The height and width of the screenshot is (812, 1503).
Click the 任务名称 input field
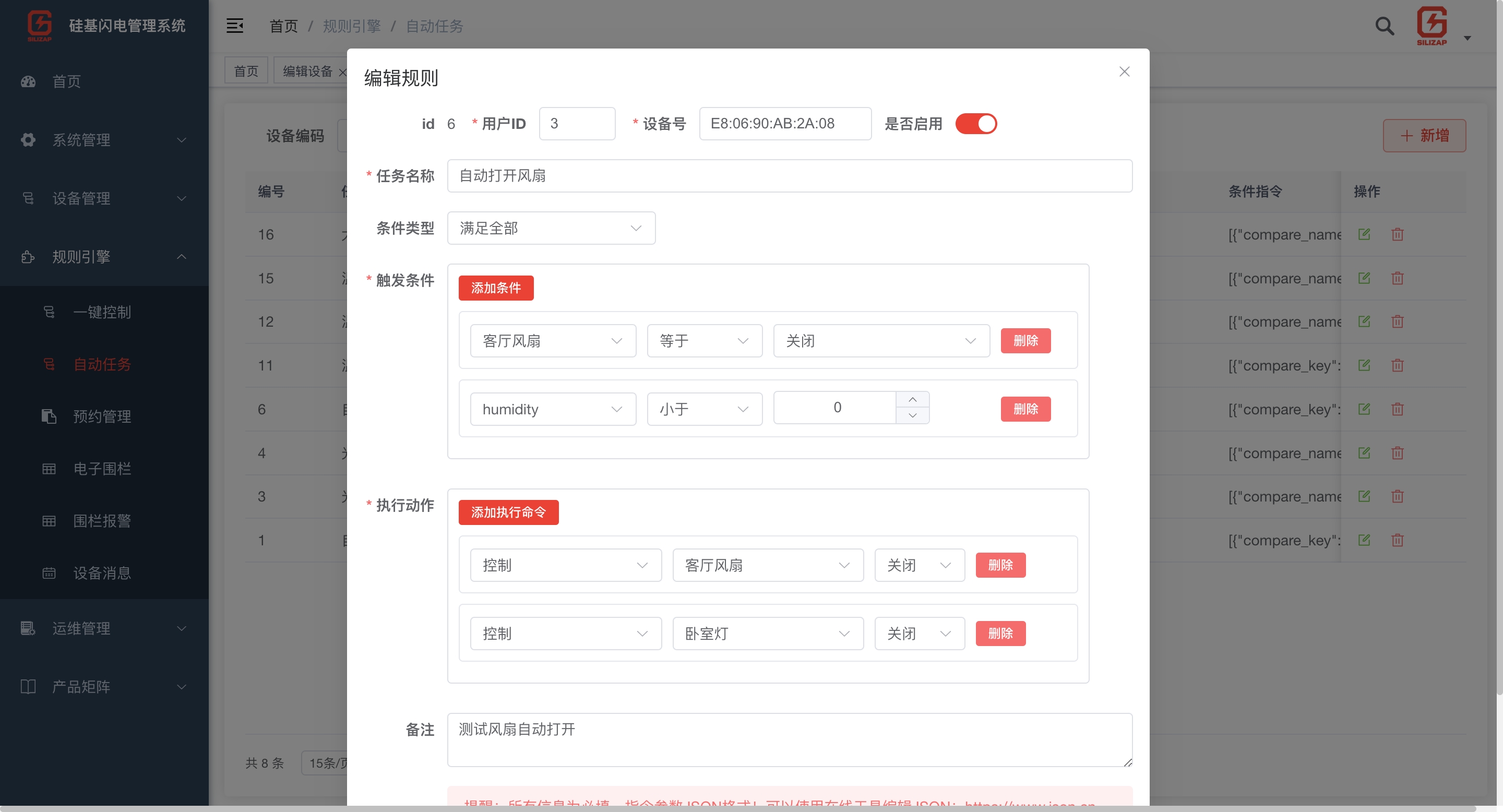[x=789, y=176]
